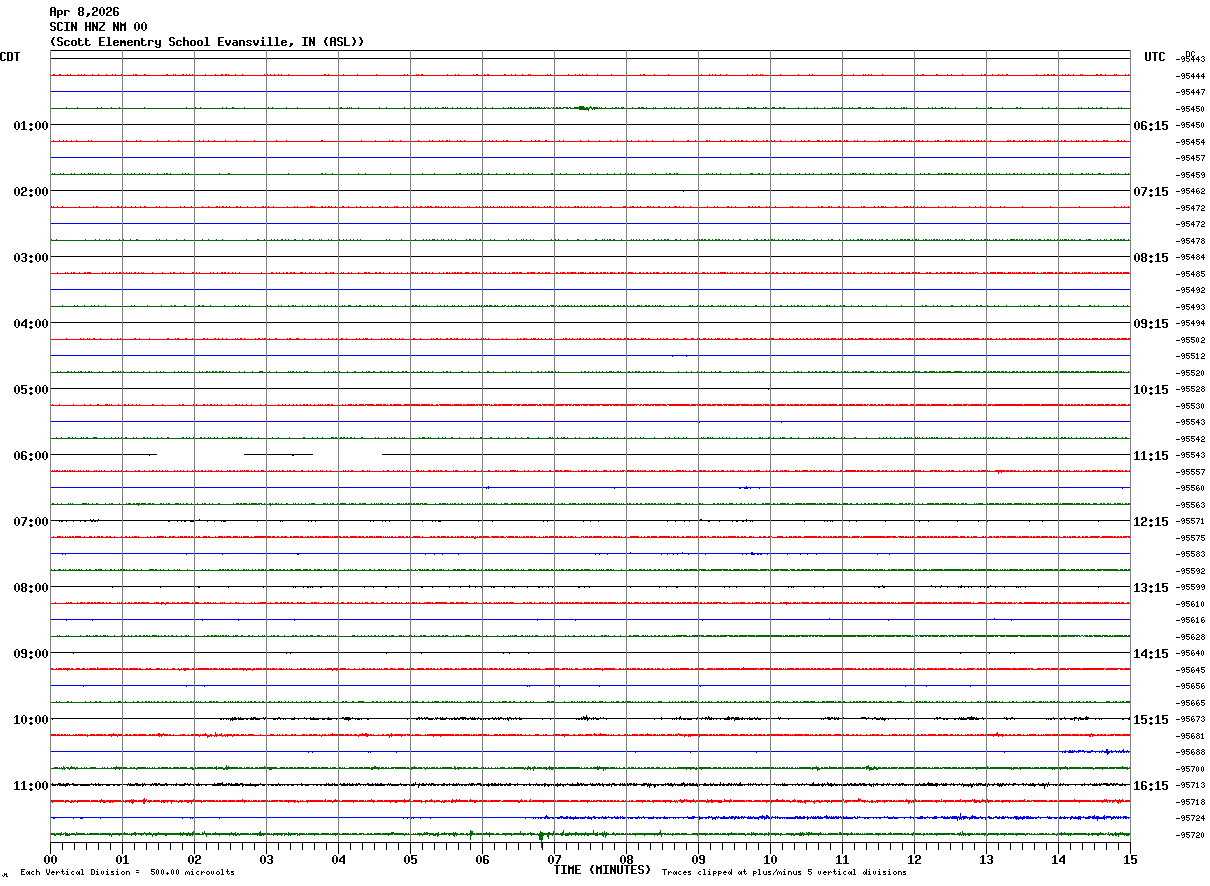Click the '07:15' UTC time label
This screenshot has height=886, width=1210.
(x=1151, y=192)
